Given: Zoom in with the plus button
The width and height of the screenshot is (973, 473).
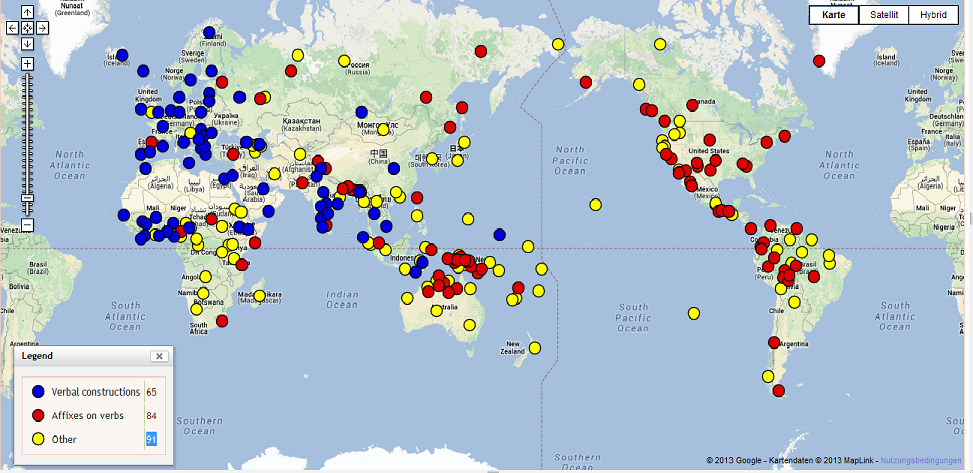Looking at the screenshot, I should point(27,64).
